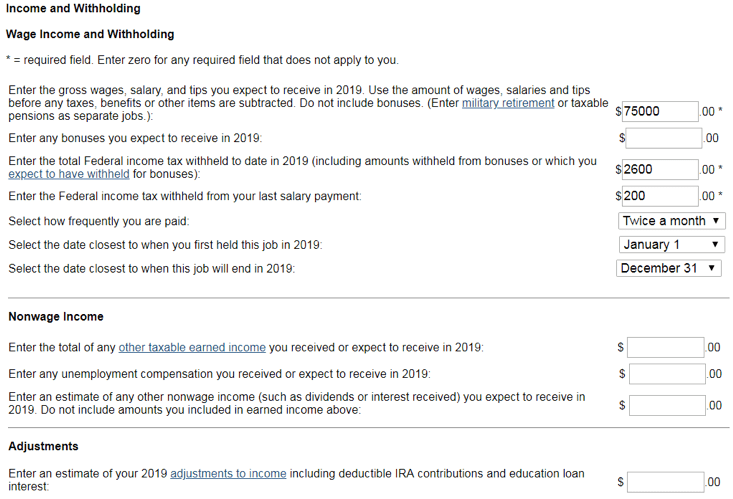
Task: Select the other nonwage income estimate field
Action: tap(666, 405)
